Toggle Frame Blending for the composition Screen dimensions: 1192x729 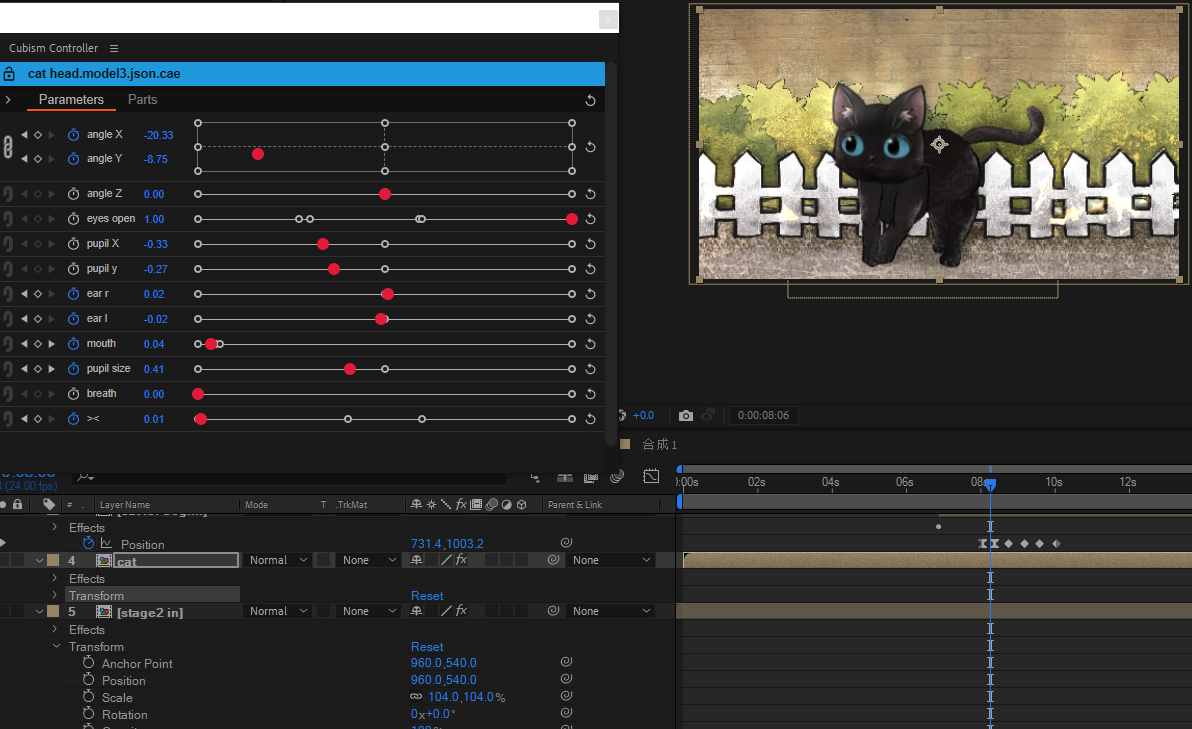pyautogui.click(x=591, y=477)
